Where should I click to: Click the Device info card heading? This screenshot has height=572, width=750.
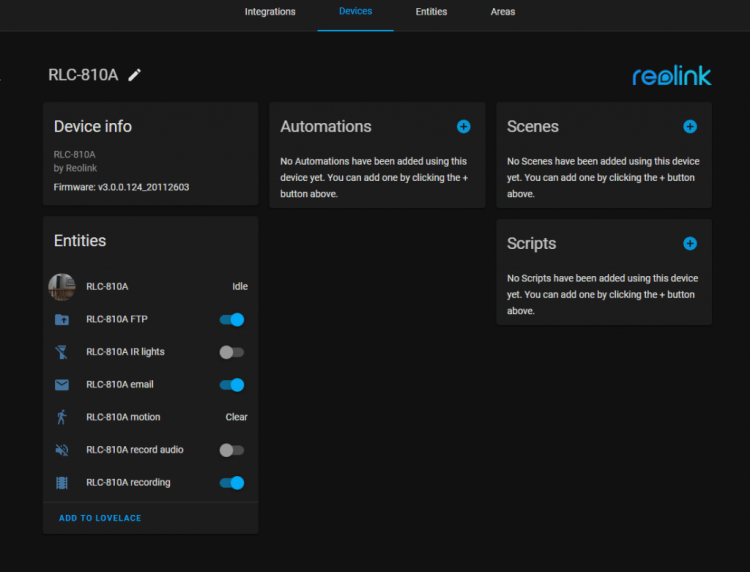(93, 126)
